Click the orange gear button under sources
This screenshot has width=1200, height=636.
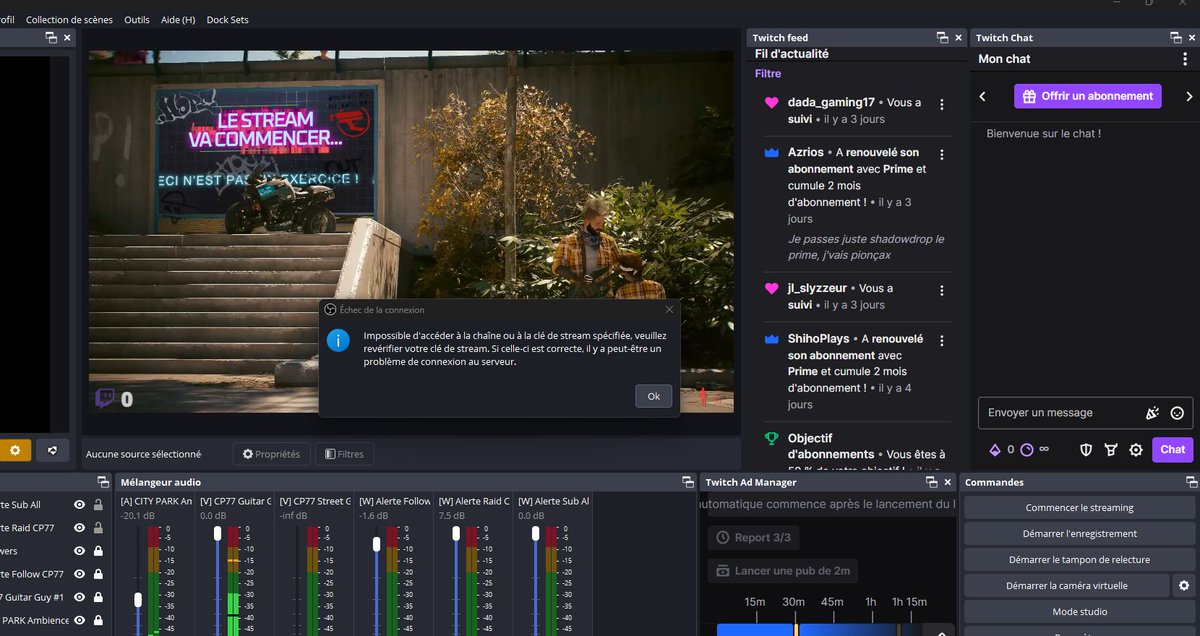point(15,450)
